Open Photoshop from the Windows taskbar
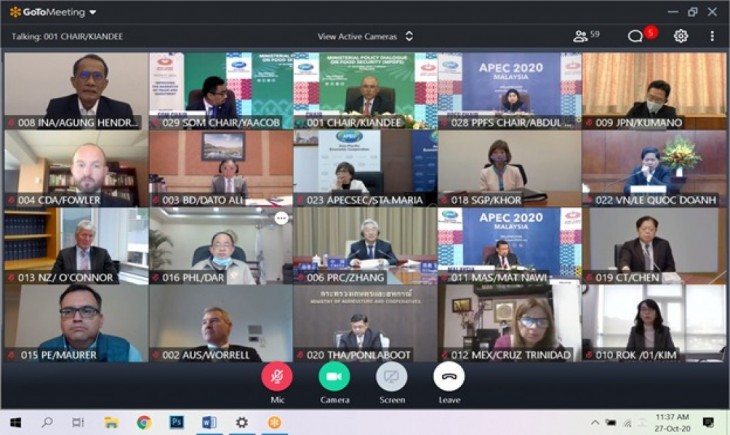This screenshot has width=730, height=435. tap(176, 422)
